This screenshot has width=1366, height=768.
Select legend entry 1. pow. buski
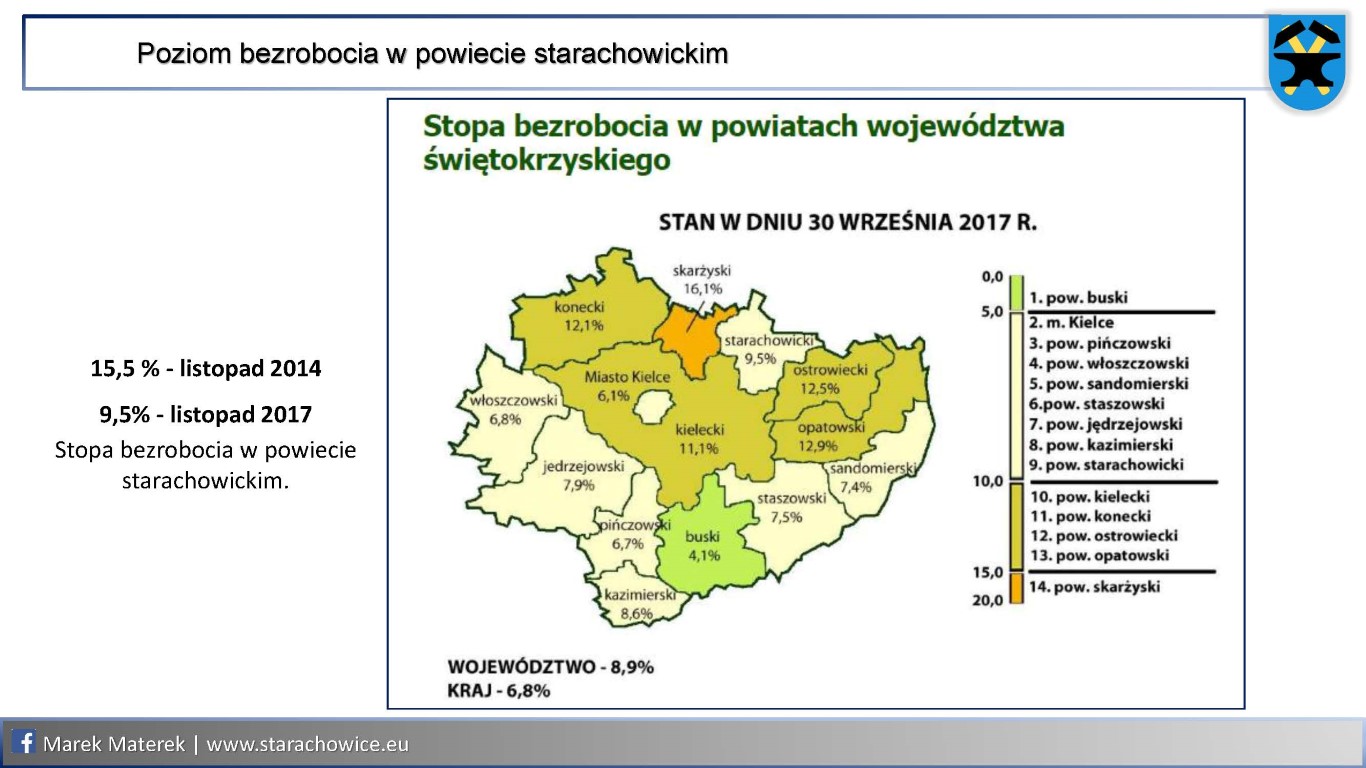(x=1078, y=298)
